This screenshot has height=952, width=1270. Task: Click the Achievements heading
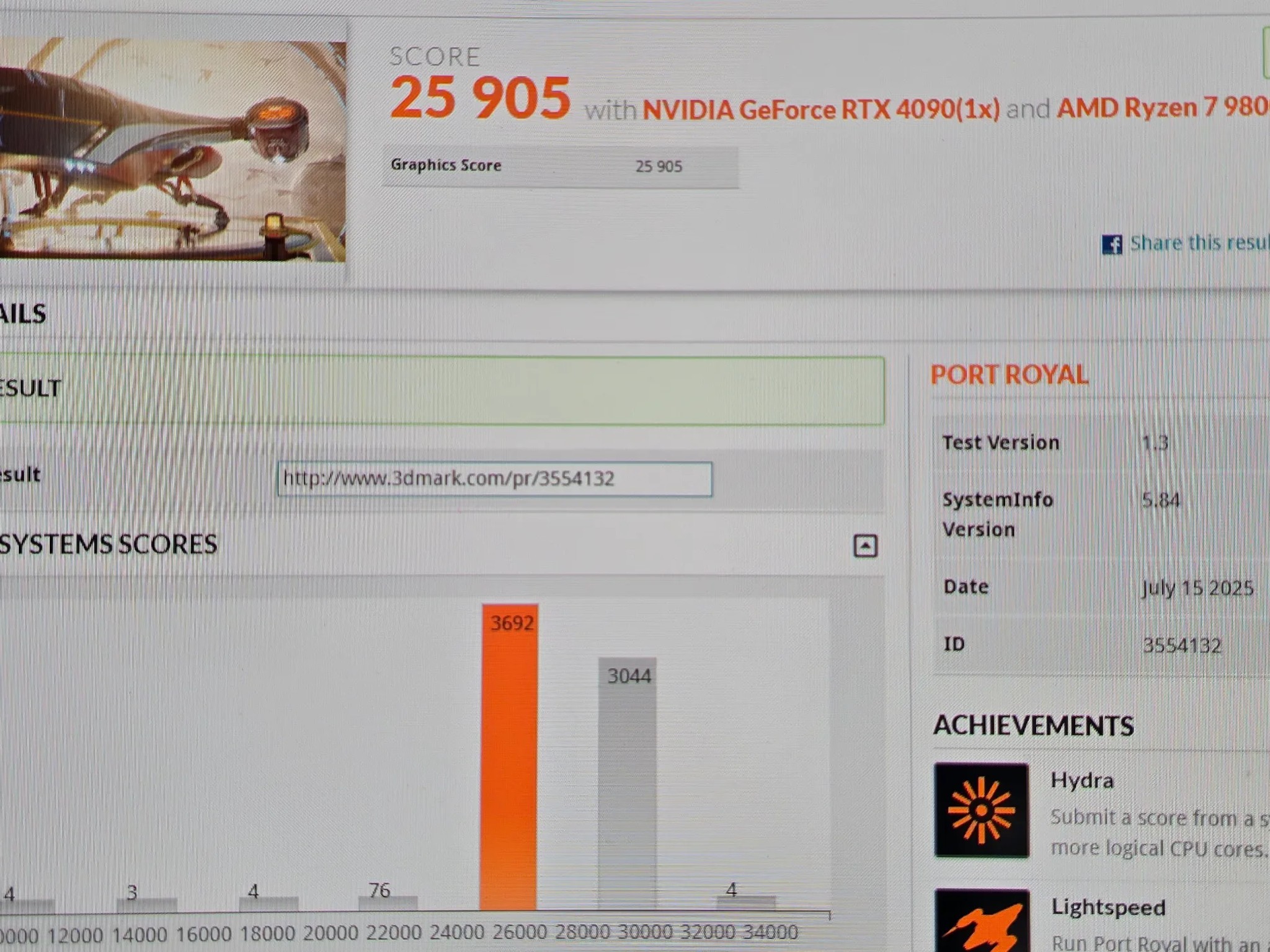(1033, 725)
